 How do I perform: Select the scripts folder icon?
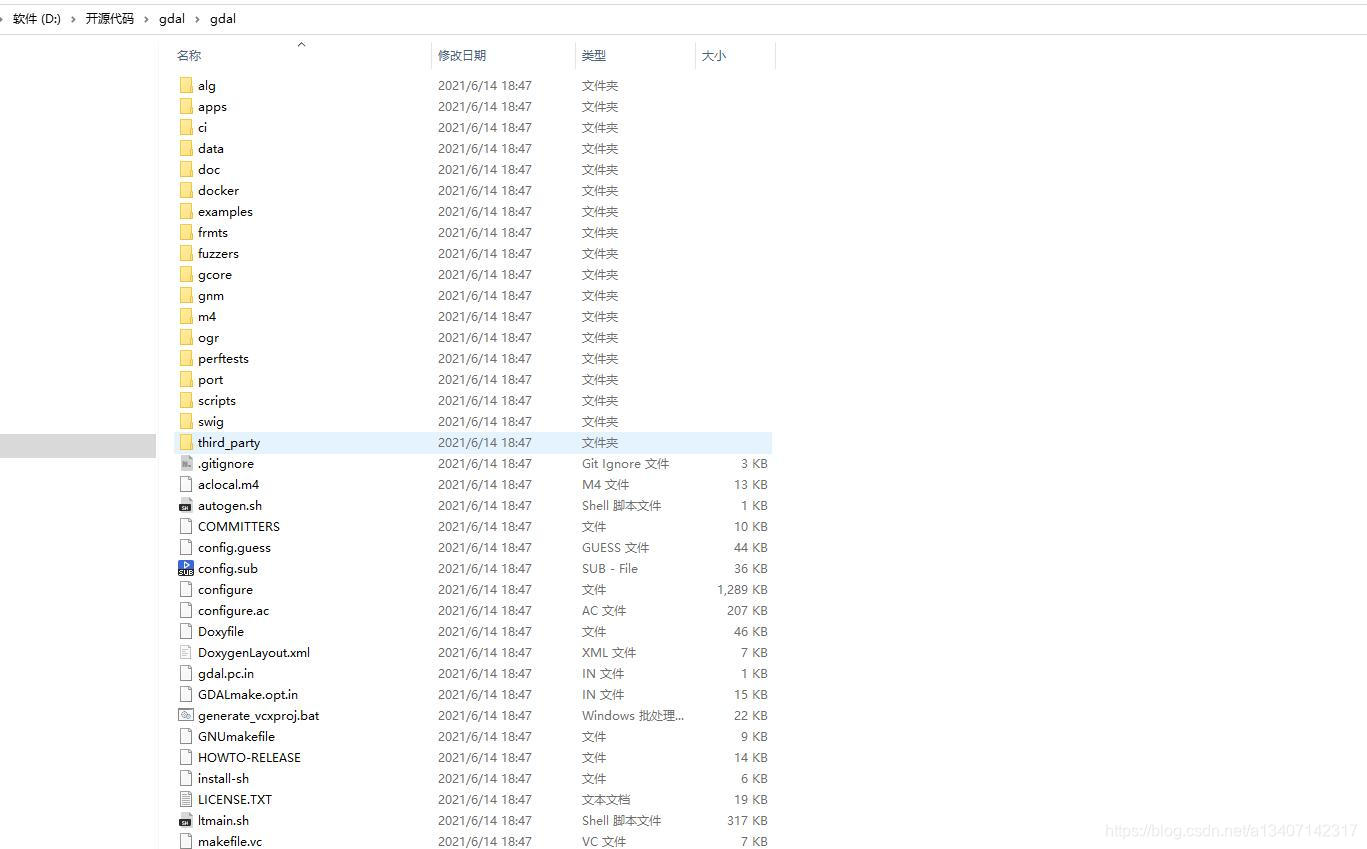[185, 401]
